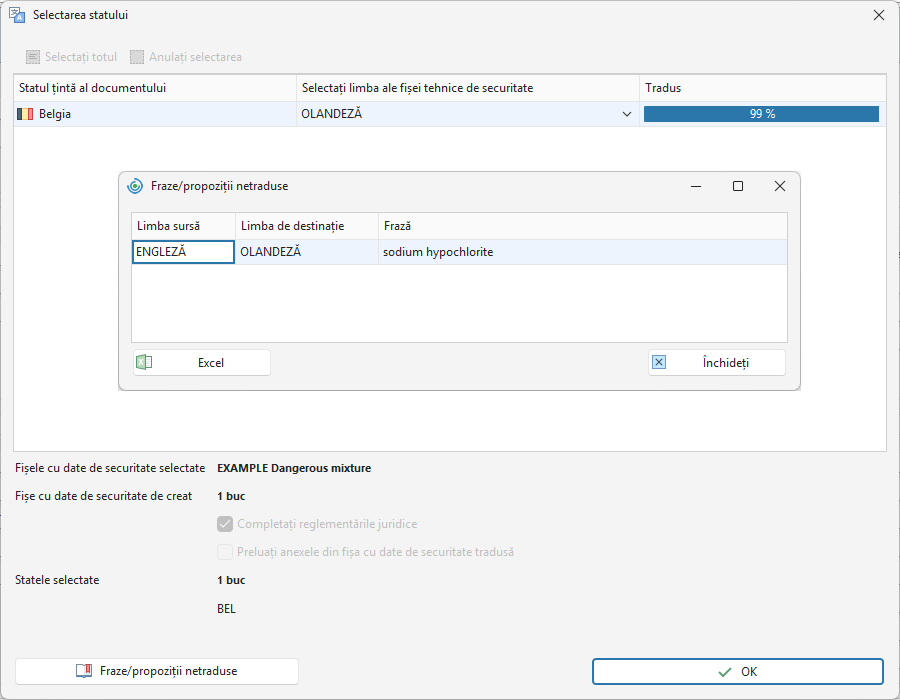
Task: Click the Anulați selectarea toolbar icon
Action: [x=137, y=57]
